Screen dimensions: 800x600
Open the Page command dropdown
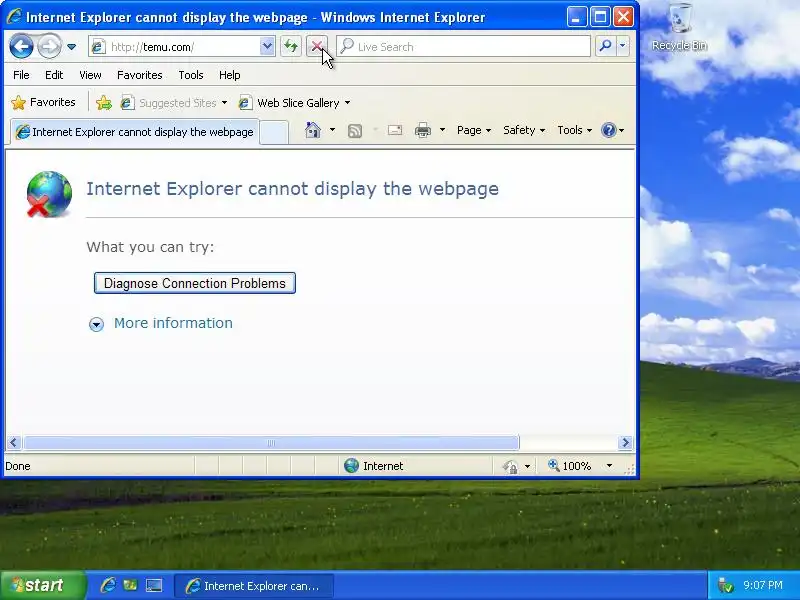click(x=474, y=131)
